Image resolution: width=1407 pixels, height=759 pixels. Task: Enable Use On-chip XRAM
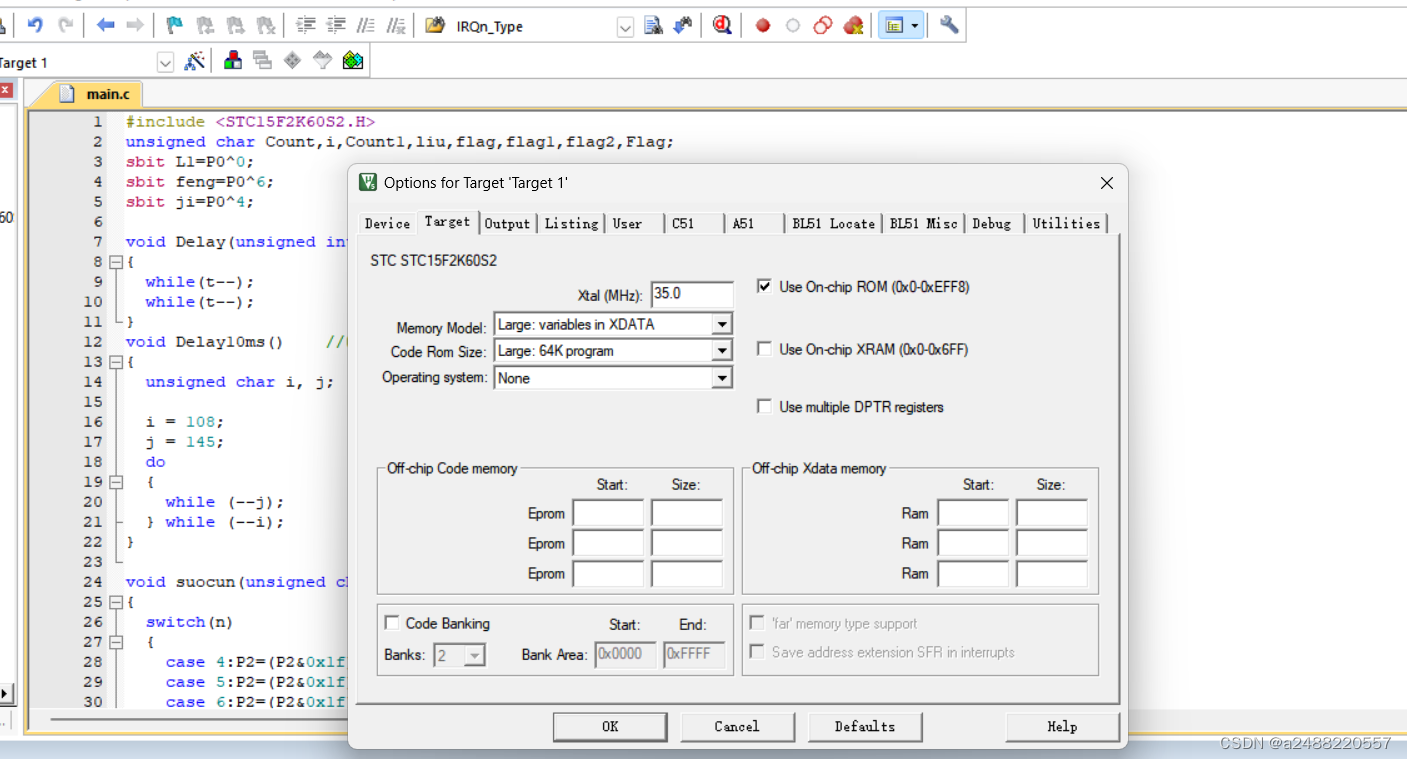coord(765,349)
